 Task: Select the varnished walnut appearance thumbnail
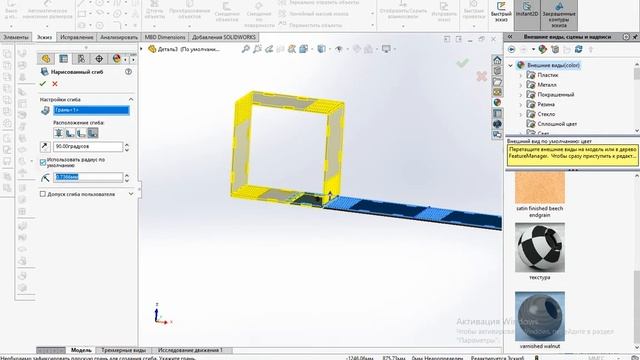coord(540,316)
